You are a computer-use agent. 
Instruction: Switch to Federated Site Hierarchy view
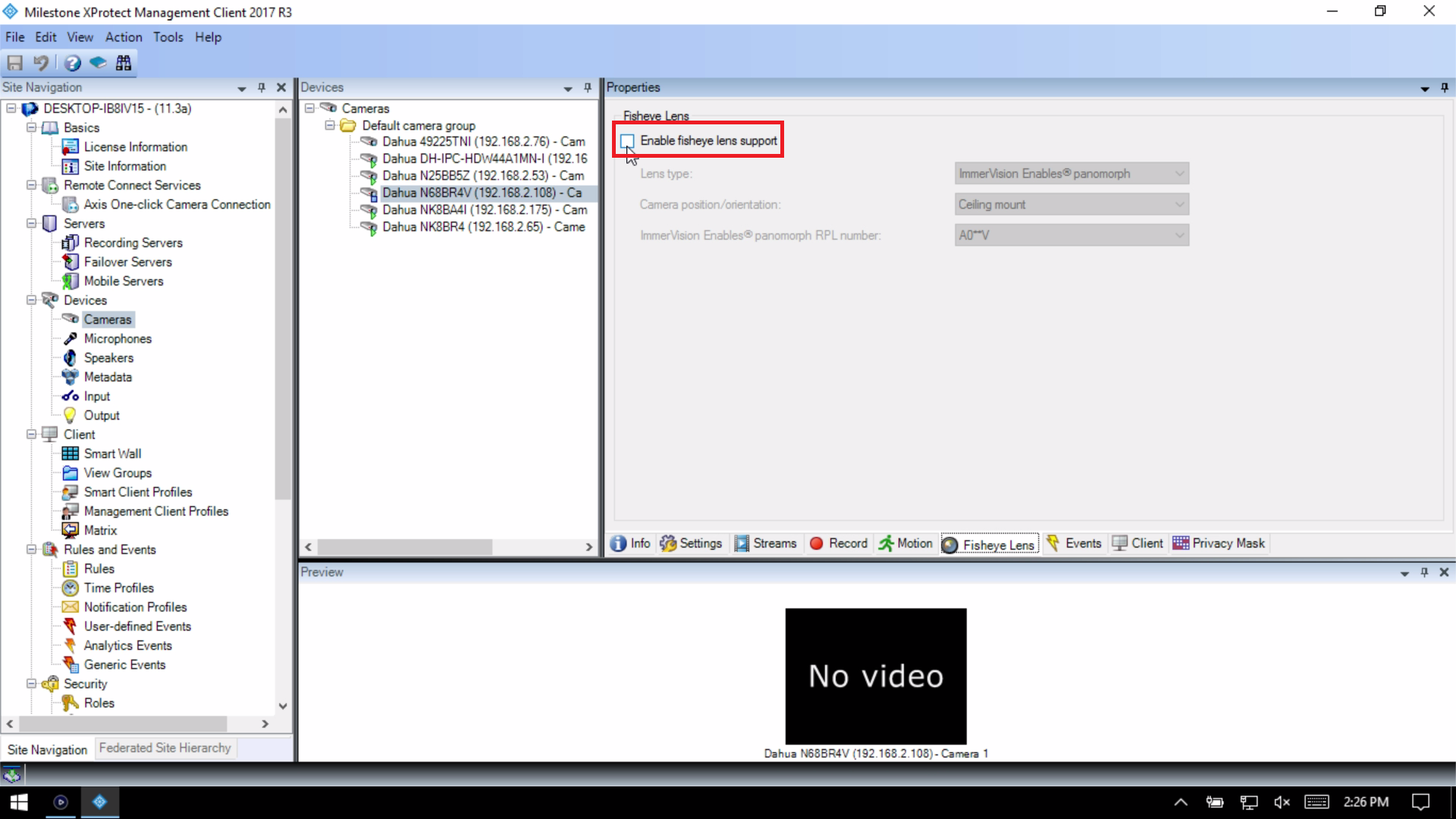click(x=165, y=748)
